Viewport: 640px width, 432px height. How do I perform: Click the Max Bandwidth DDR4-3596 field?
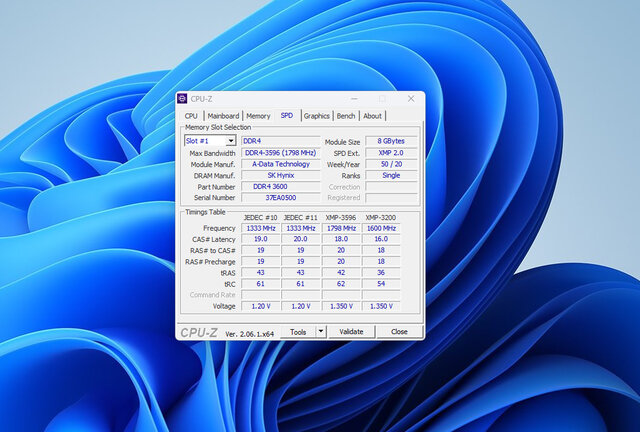pos(280,153)
